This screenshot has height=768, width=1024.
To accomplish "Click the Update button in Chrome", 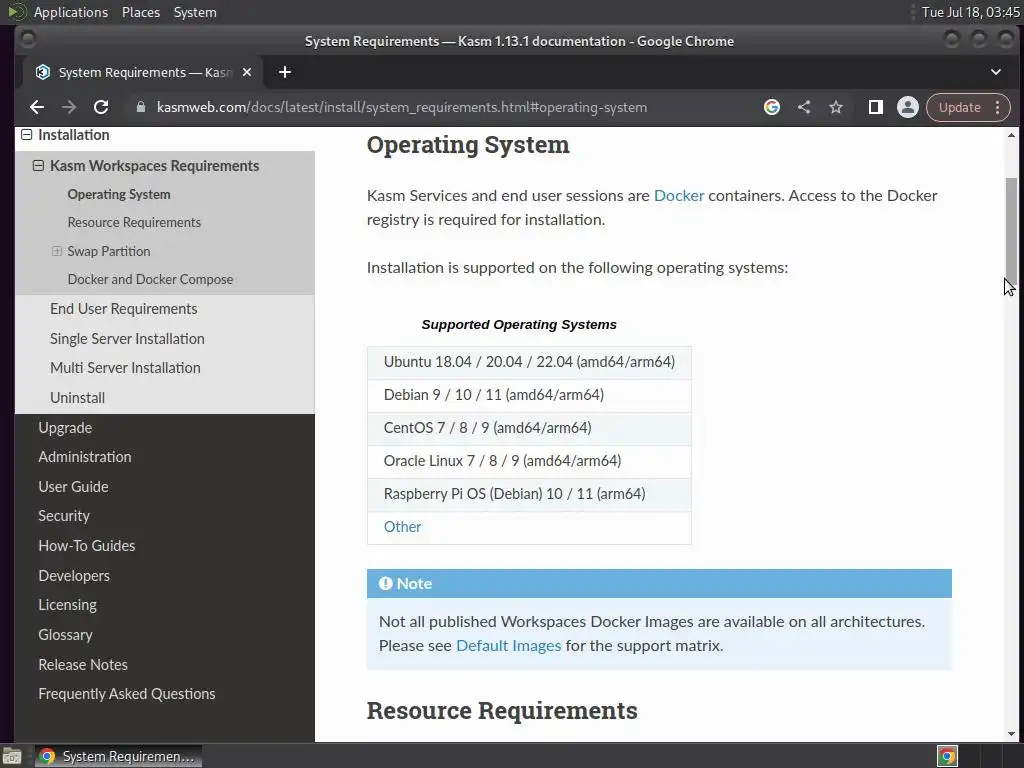I will 959,107.
